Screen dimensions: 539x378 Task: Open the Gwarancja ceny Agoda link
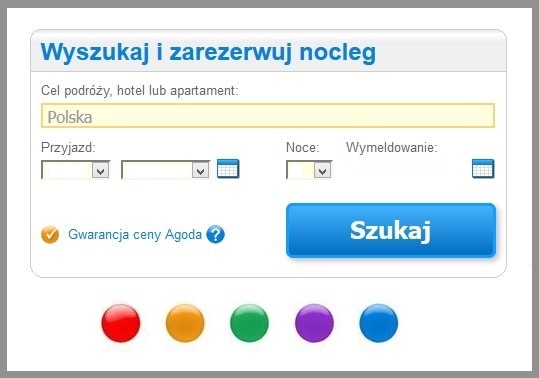point(135,235)
